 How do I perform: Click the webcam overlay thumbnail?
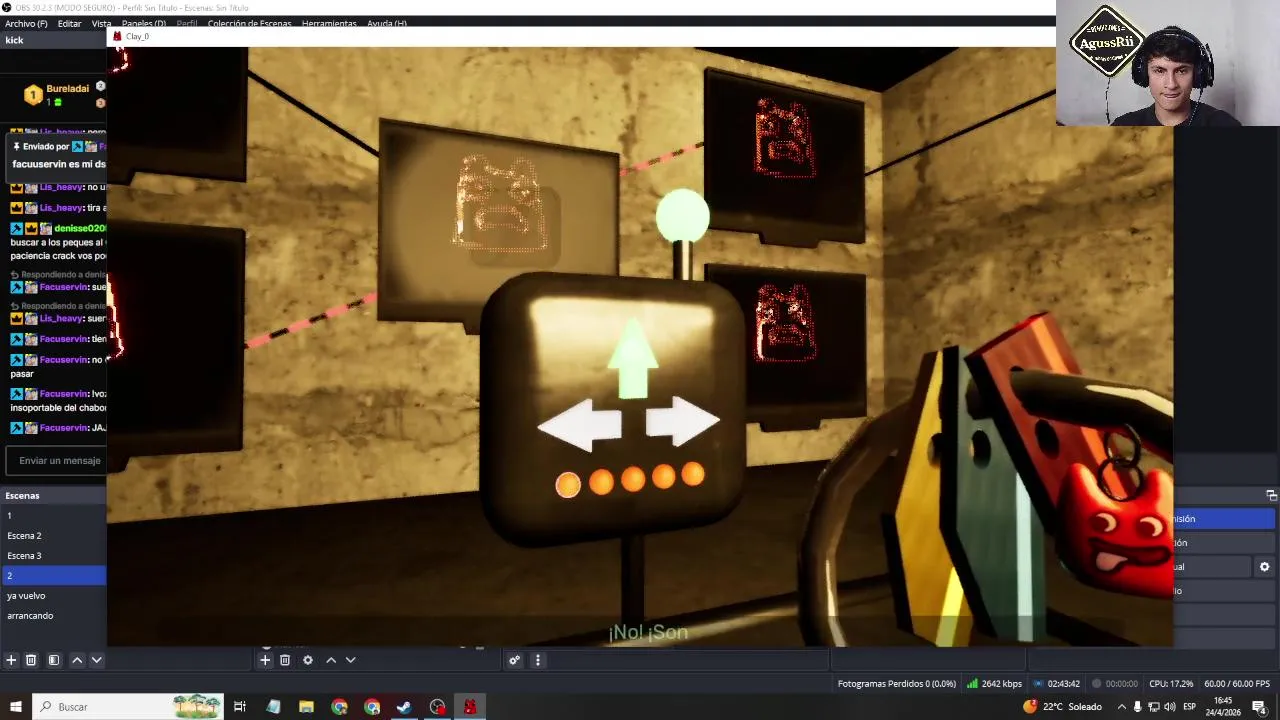coord(1168,63)
